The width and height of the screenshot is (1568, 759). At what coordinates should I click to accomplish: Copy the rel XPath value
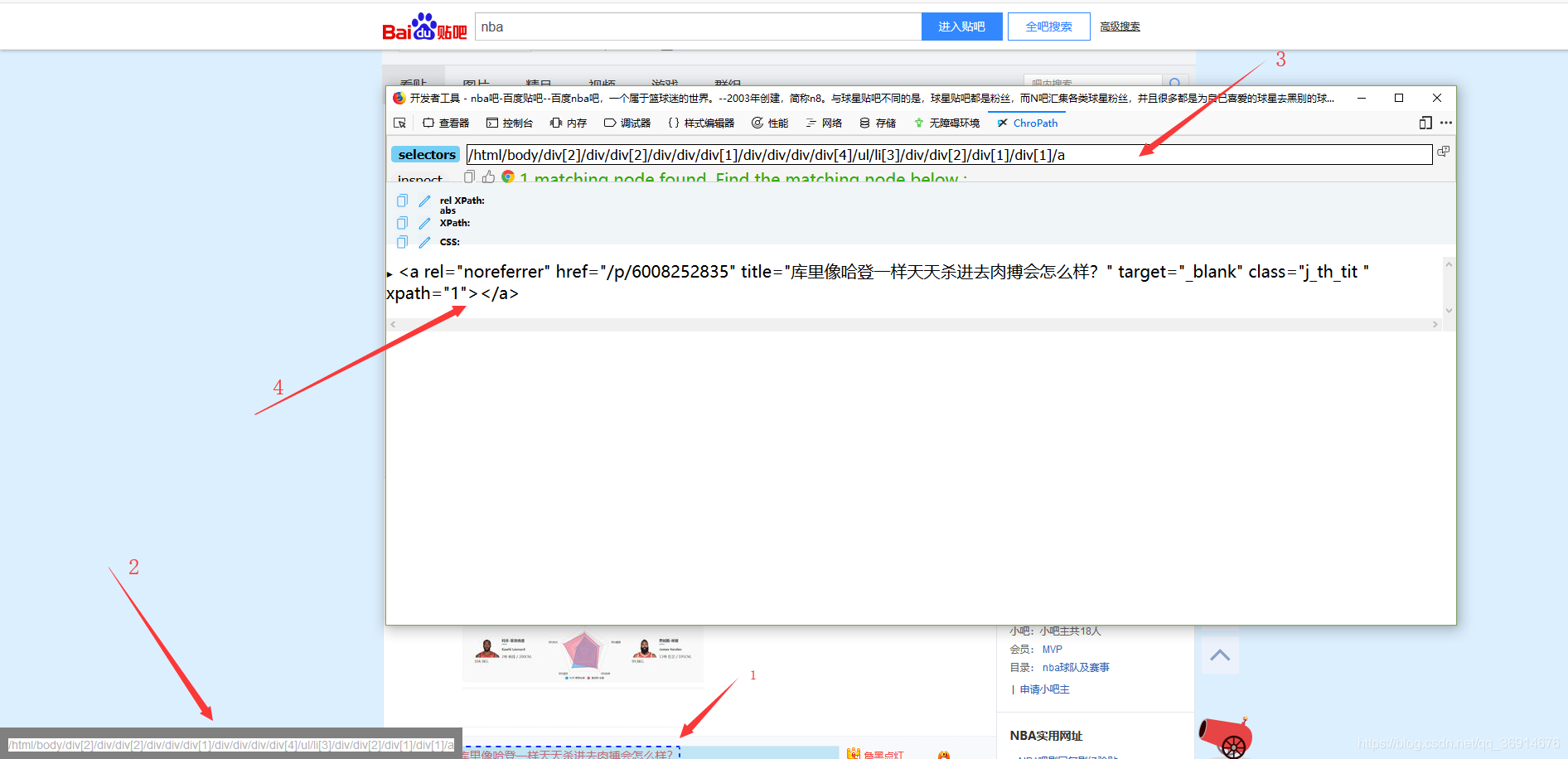(x=402, y=201)
